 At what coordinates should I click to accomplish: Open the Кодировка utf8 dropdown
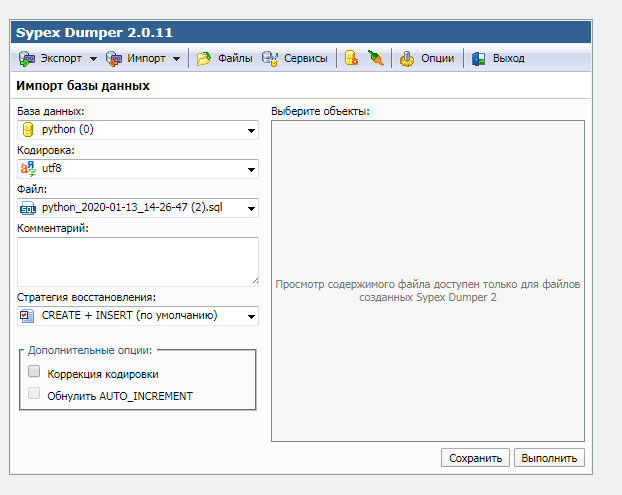(138, 169)
